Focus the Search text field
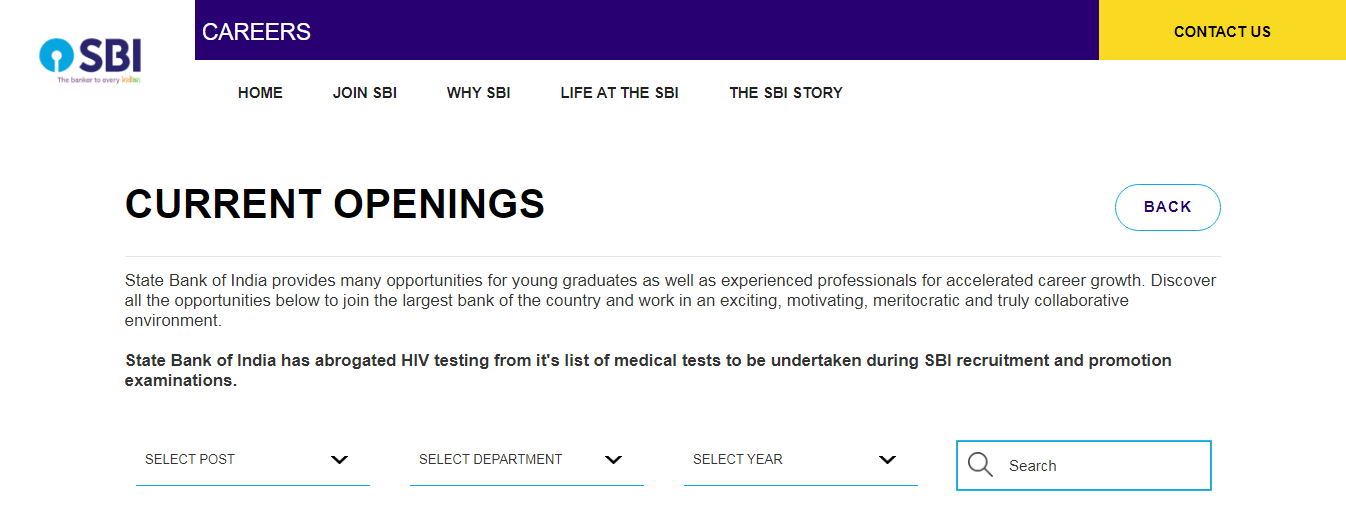Screen dimensions: 1346x531 point(1100,466)
